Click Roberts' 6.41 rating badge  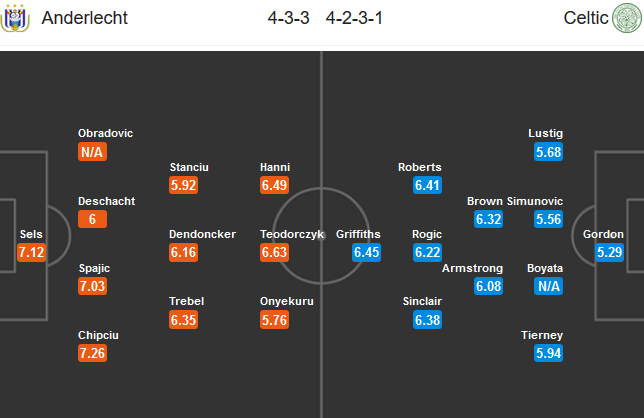[428, 185]
